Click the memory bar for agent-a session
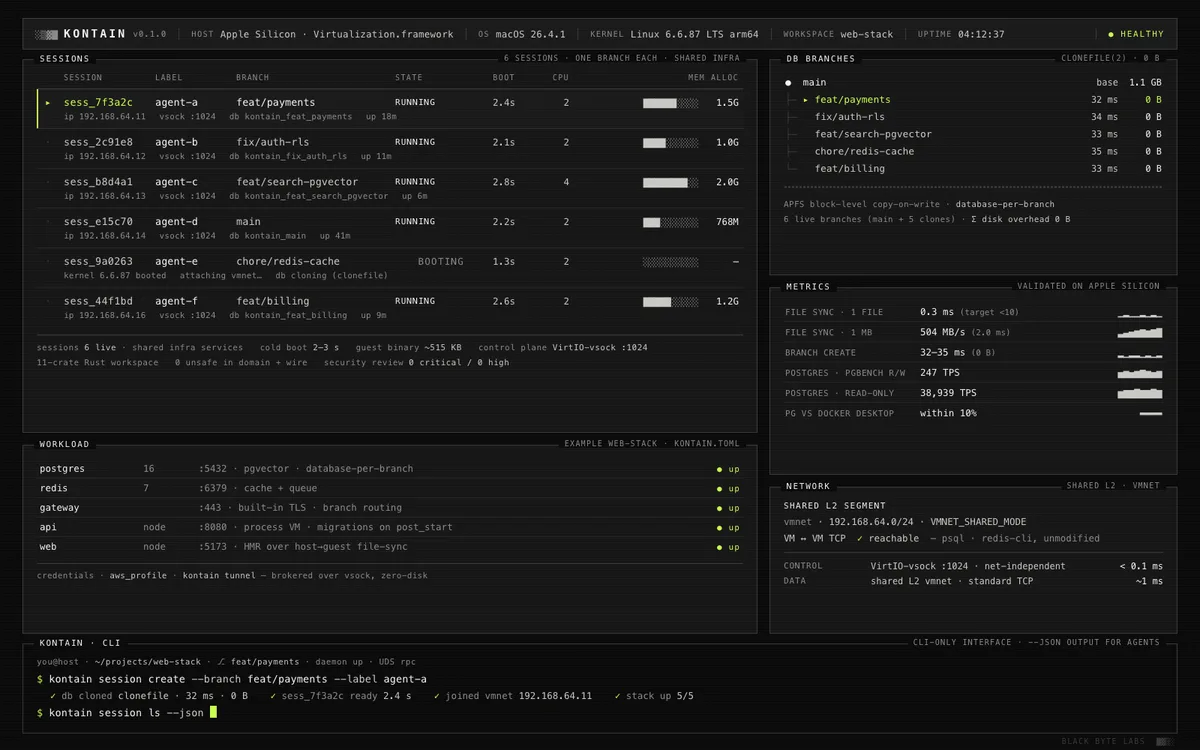Image resolution: width=1200 pixels, height=750 pixels. [x=670, y=102]
